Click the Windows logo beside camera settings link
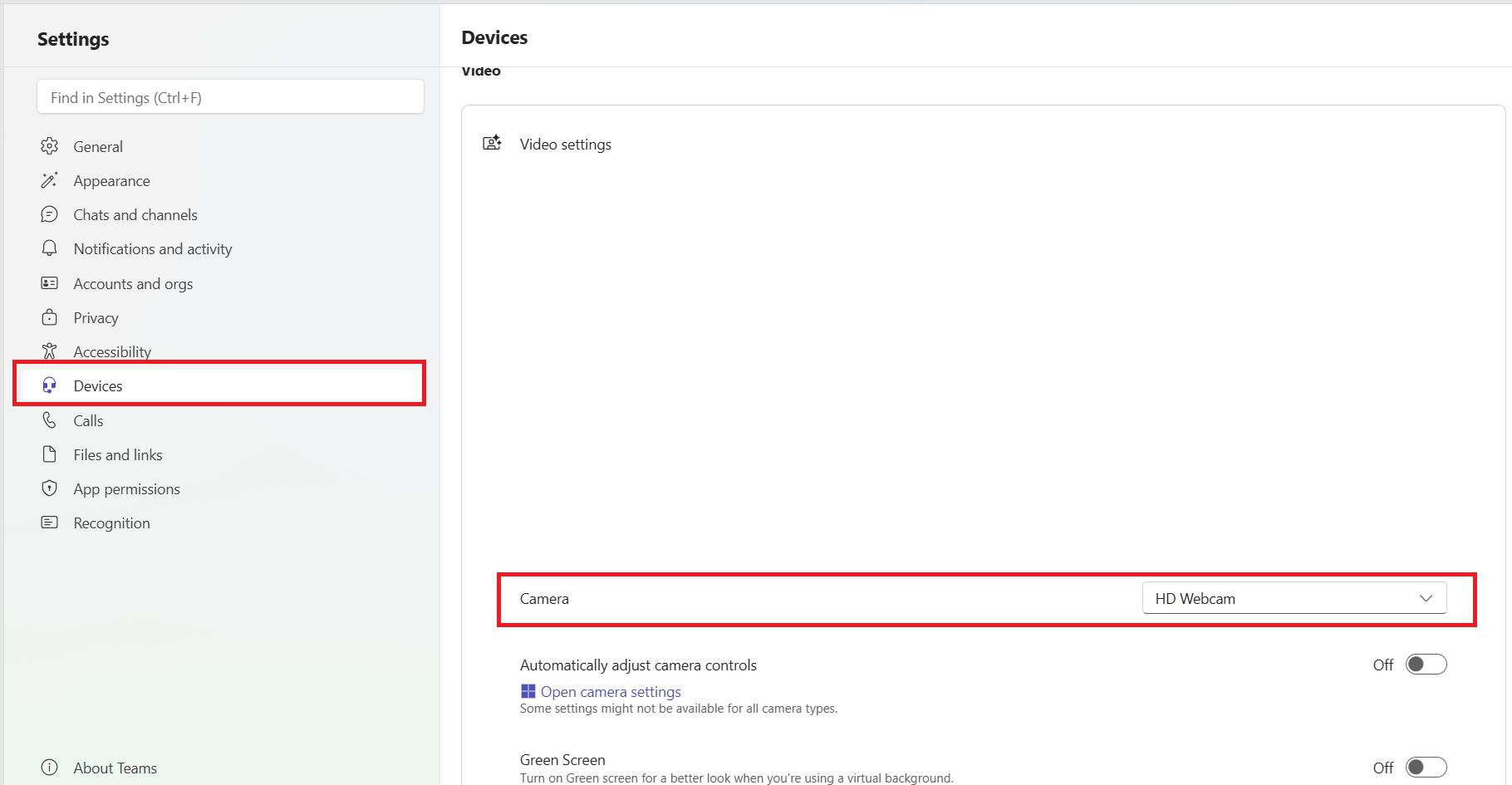Image resolution: width=1512 pixels, height=785 pixels. tap(528, 691)
